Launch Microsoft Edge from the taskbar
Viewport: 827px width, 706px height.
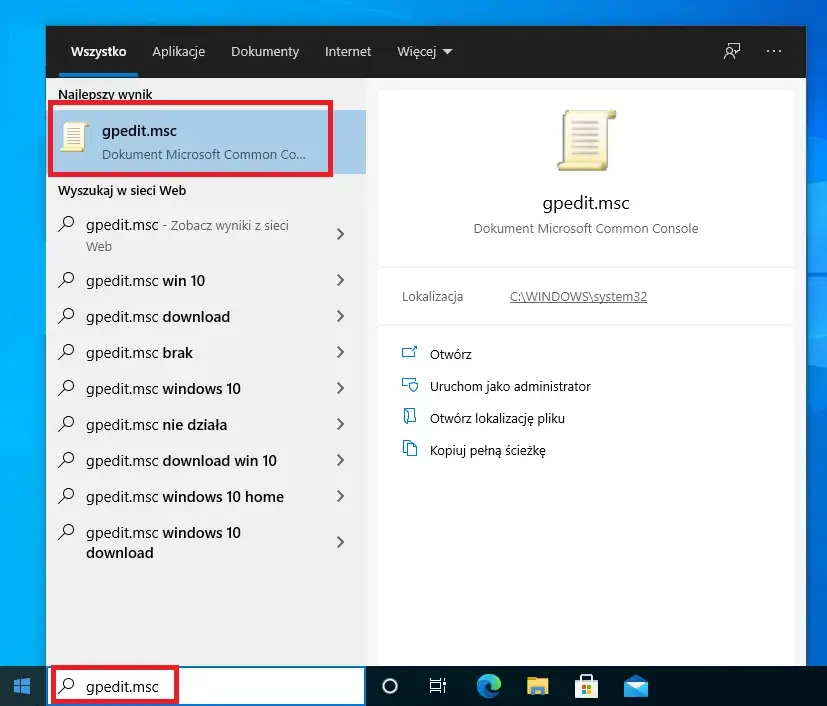point(489,686)
